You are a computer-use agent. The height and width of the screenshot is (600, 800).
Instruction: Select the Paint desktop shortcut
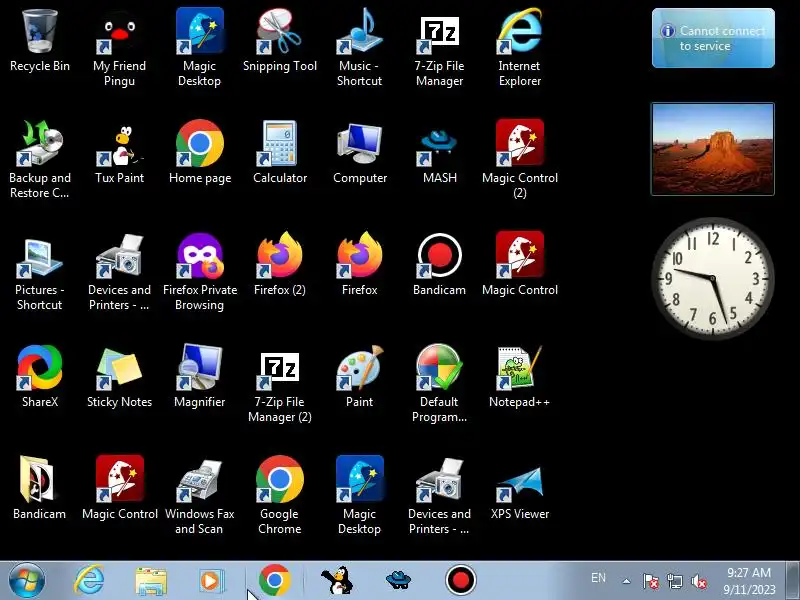click(359, 378)
